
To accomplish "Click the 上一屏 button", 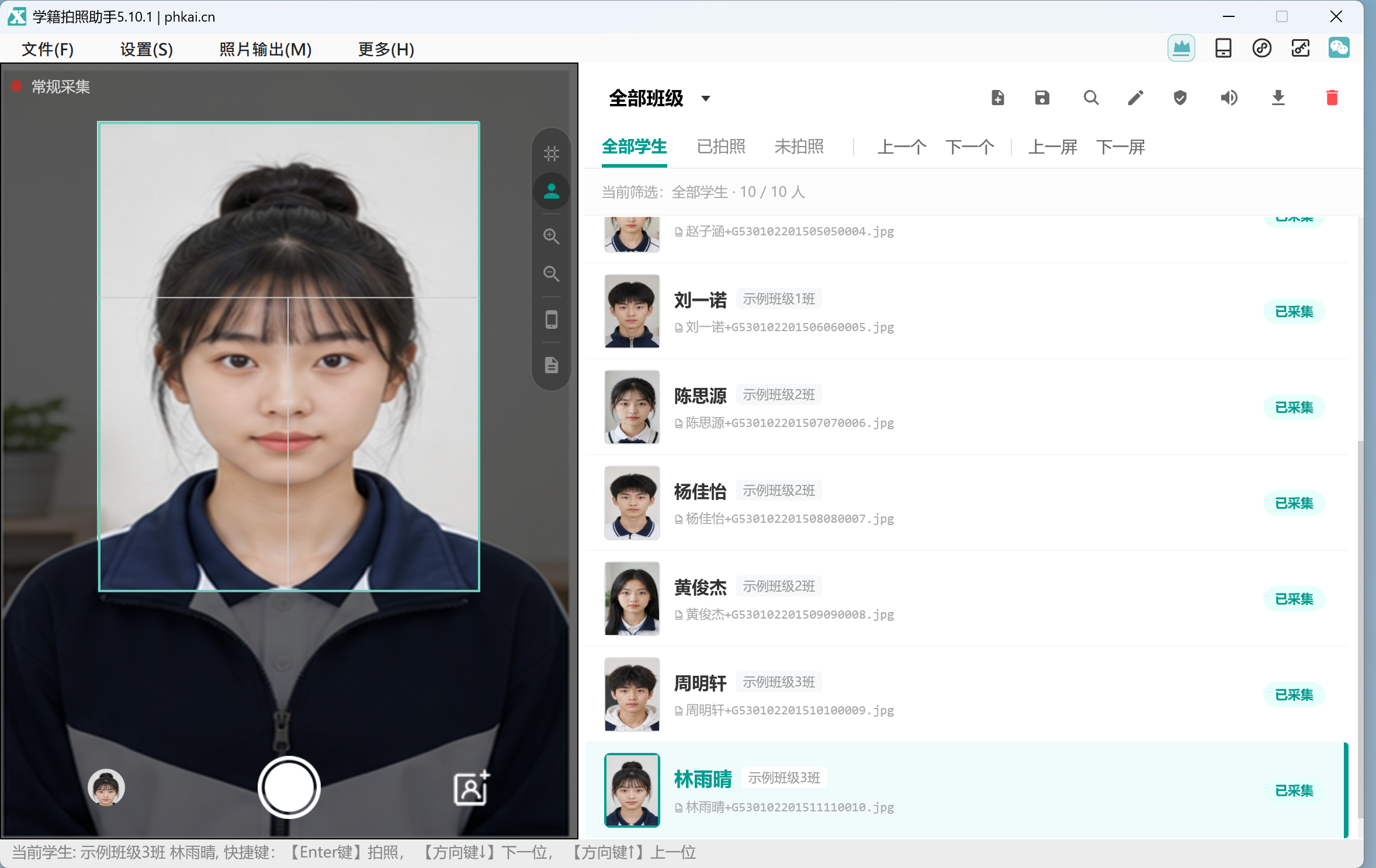I will [x=1052, y=147].
